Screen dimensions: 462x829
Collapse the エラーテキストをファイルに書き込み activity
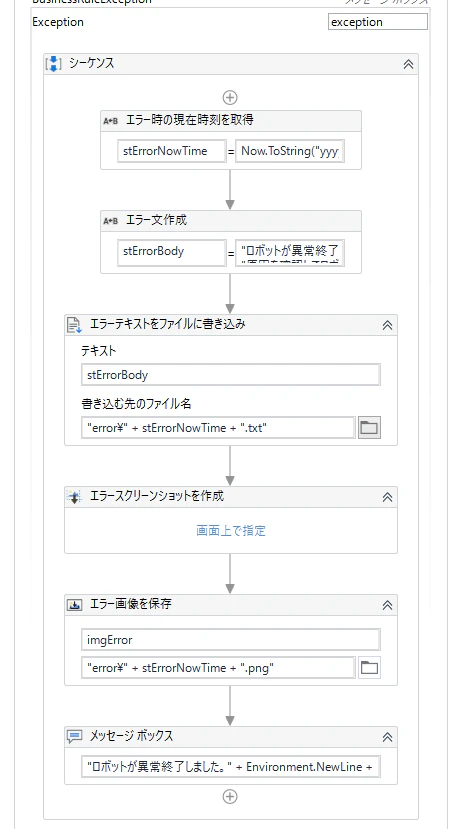pos(387,325)
